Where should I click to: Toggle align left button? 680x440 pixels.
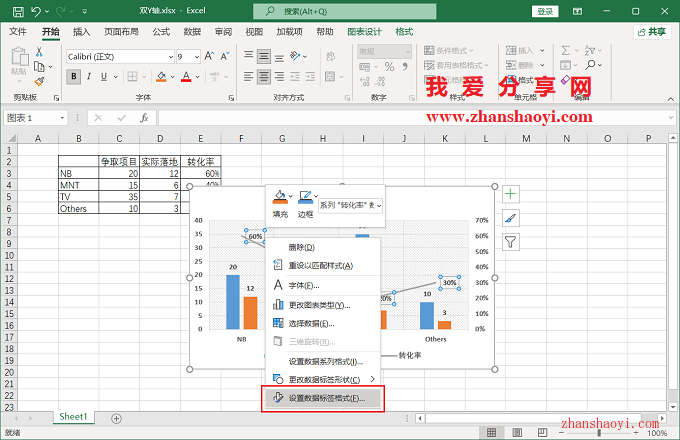click(248, 77)
